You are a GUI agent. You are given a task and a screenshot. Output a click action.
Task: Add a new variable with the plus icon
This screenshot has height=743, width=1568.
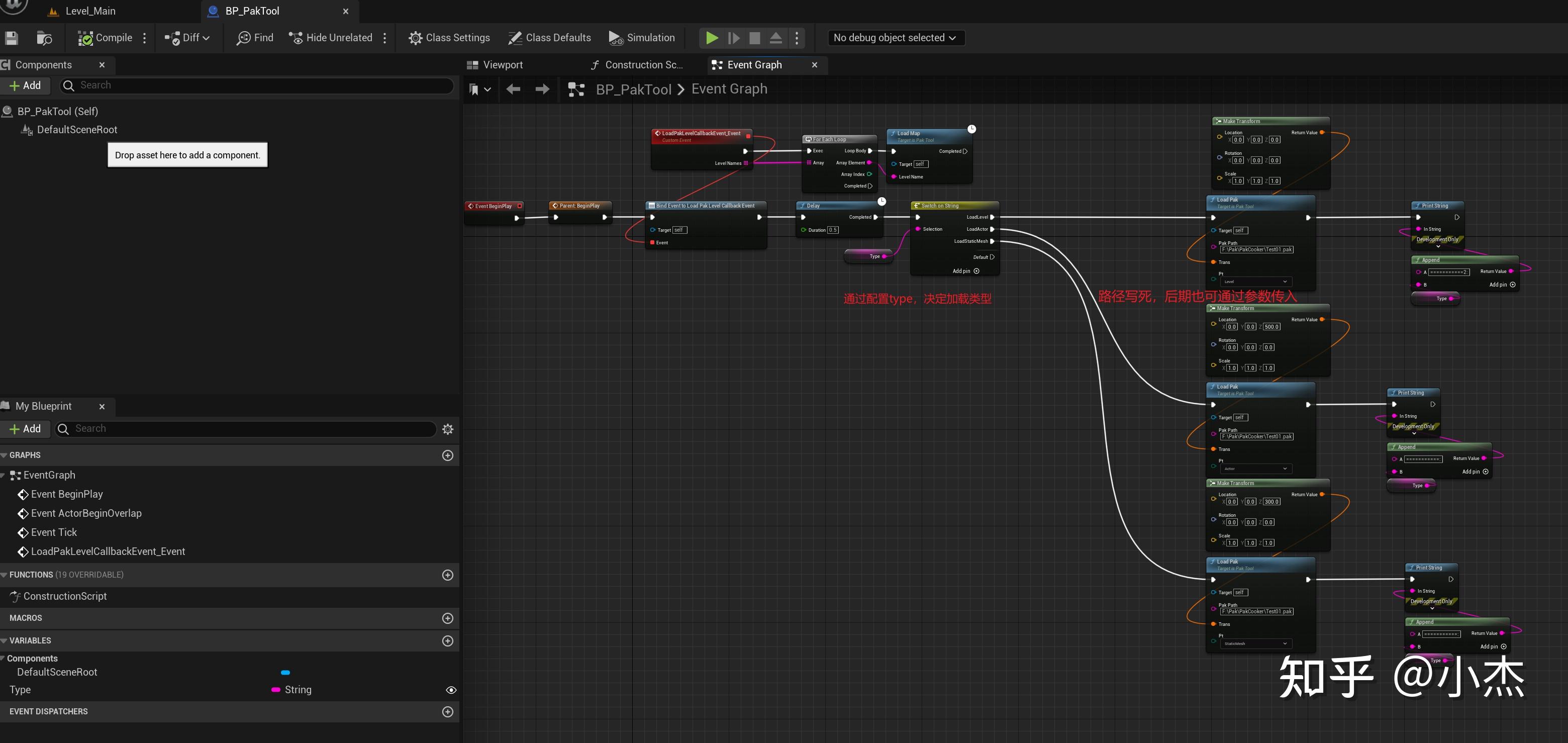point(448,640)
